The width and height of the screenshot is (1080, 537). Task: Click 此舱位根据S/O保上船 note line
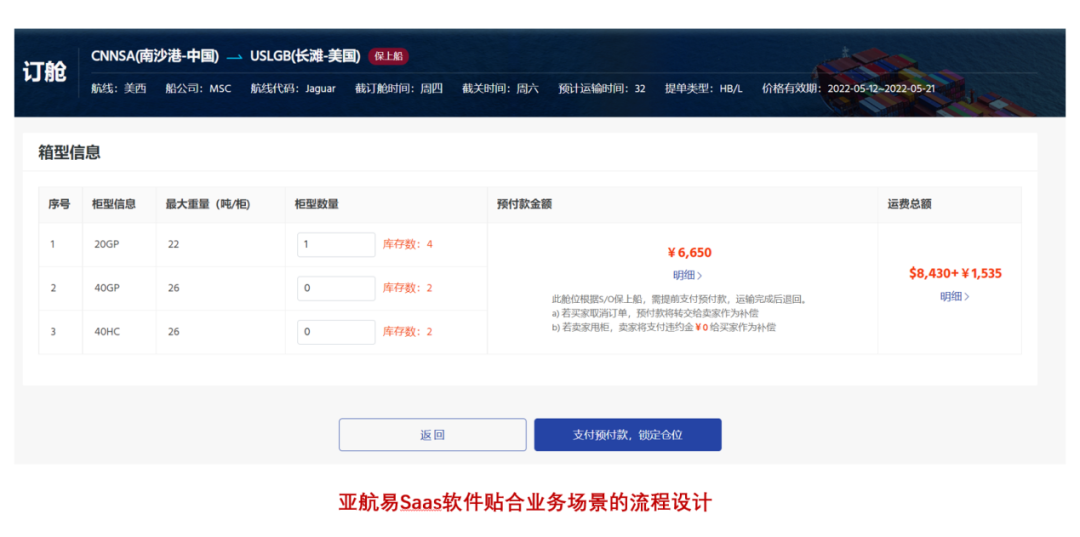point(679,299)
